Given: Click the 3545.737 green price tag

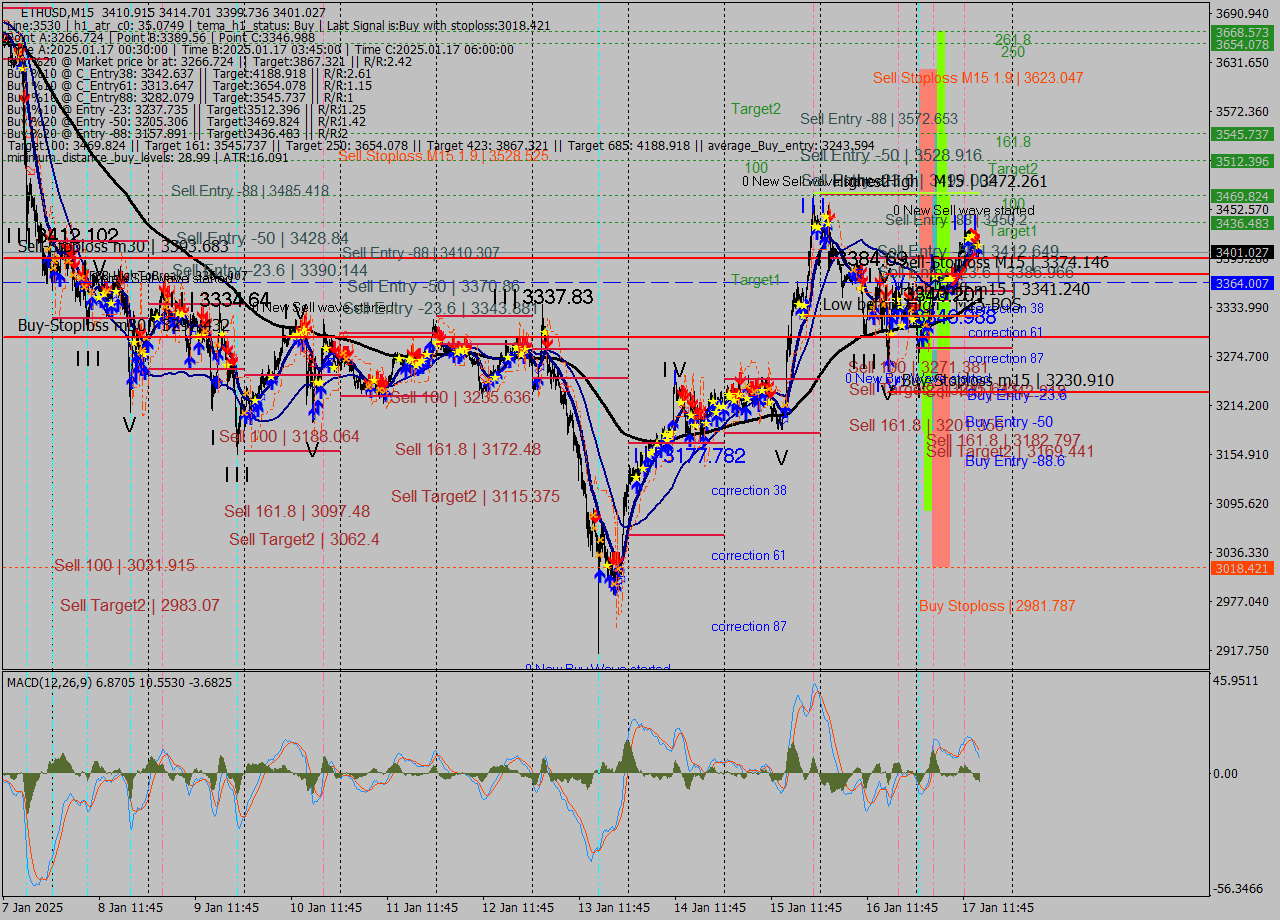Looking at the screenshot, I should pyautogui.click(x=1242, y=134).
